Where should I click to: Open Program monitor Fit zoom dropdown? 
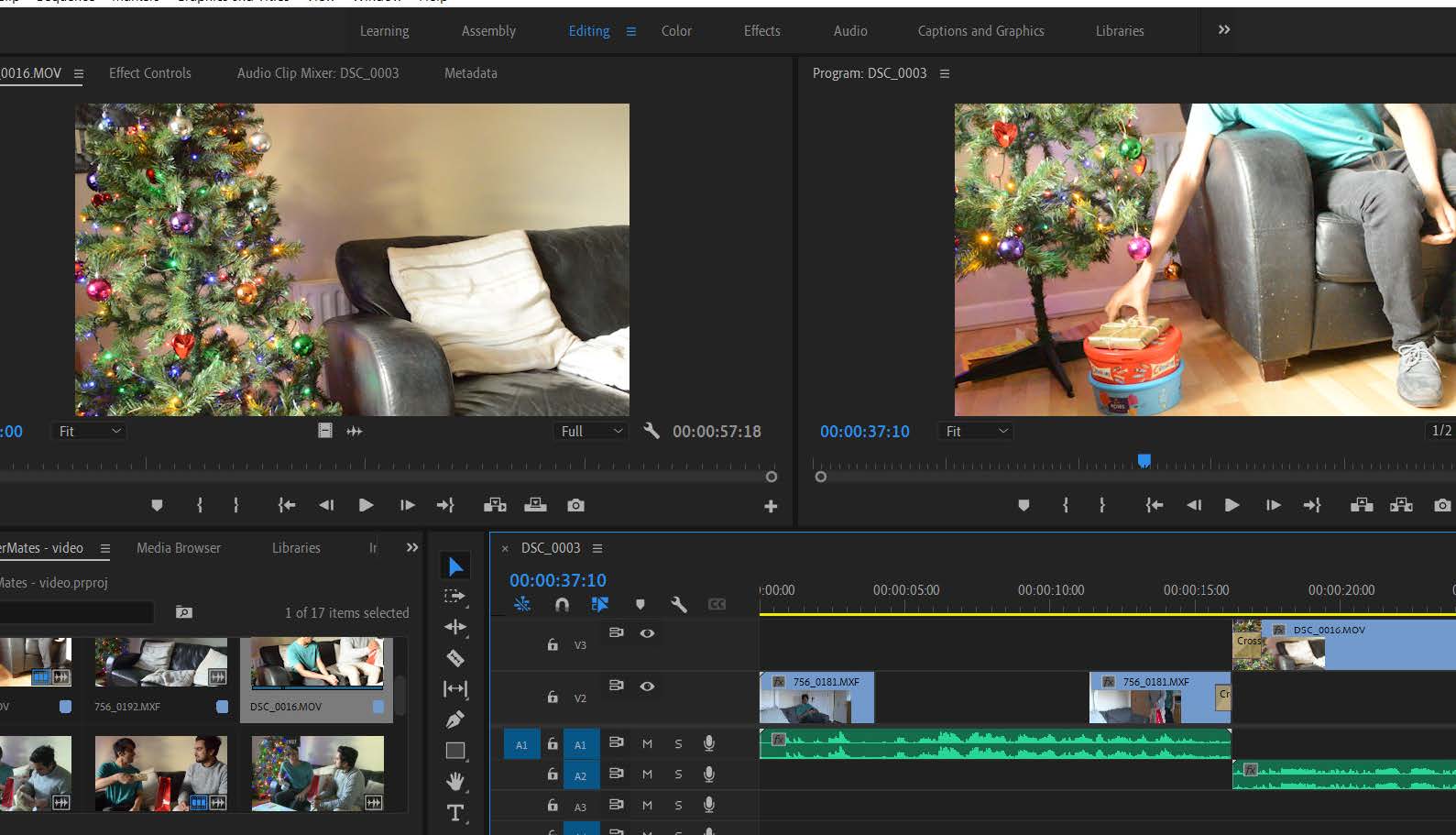tap(977, 431)
